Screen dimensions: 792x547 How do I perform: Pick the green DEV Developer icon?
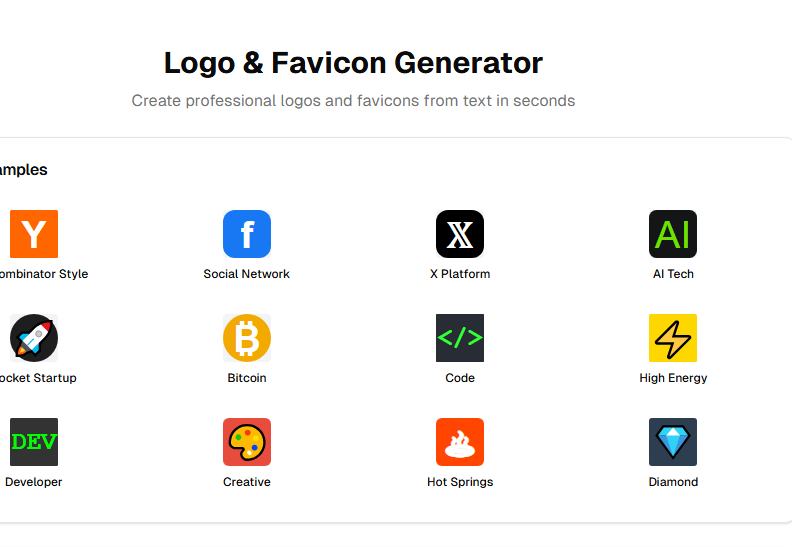pos(34,442)
